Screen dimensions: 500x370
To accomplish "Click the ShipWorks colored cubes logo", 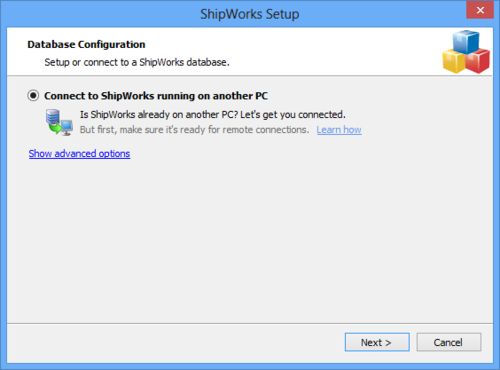I will (466, 52).
